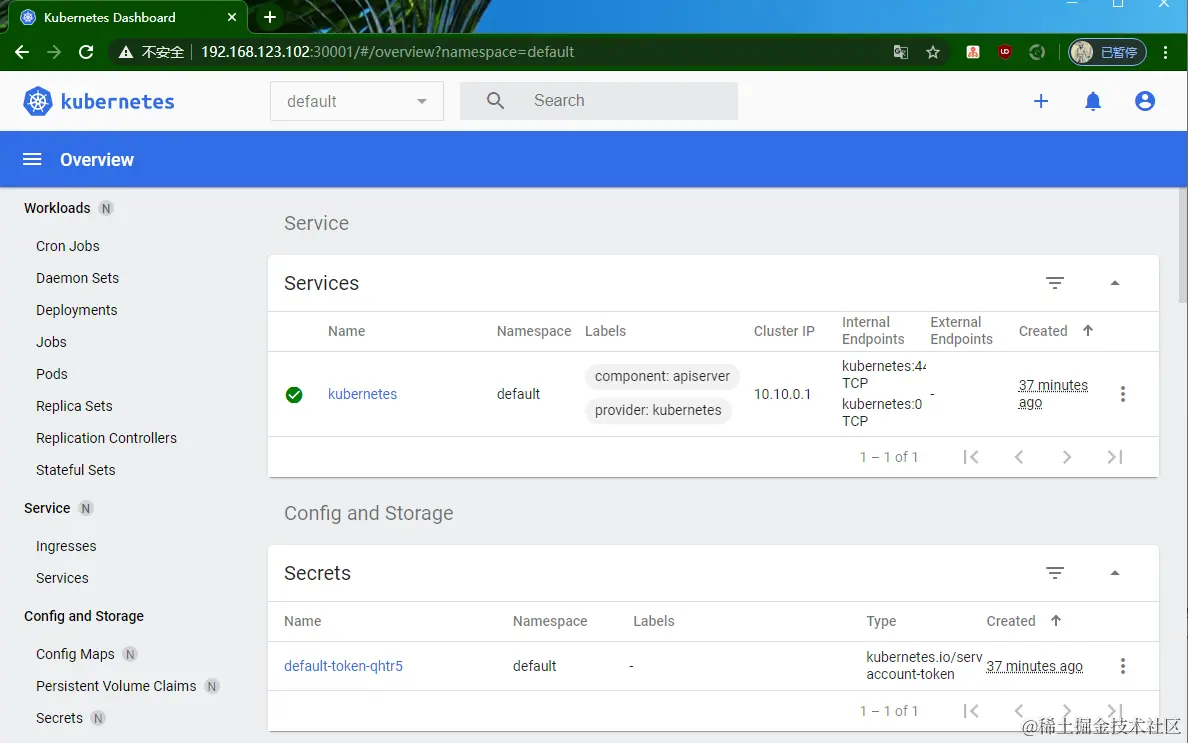Click cluster IP 10.10.0.1

[x=782, y=394]
